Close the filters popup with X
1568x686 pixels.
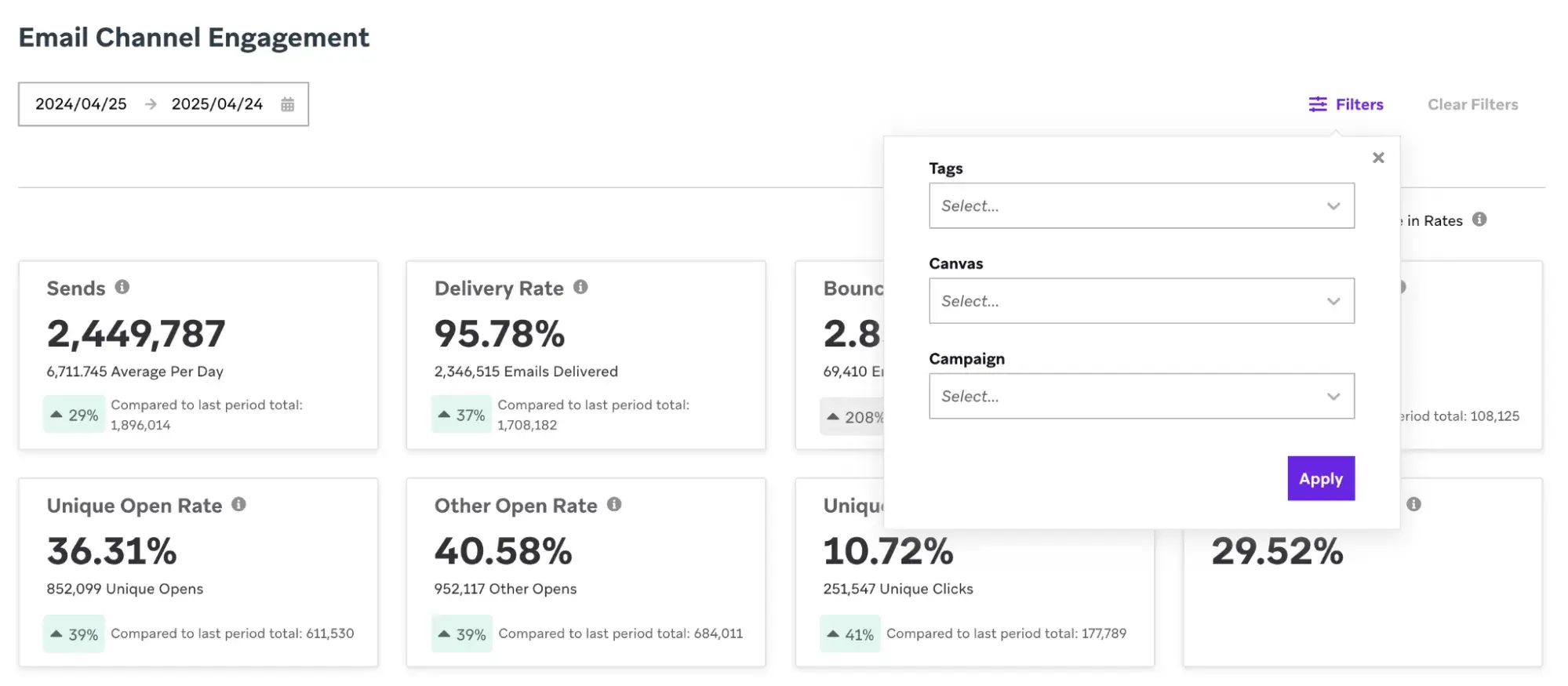pyautogui.click(x=1378, y=158)
